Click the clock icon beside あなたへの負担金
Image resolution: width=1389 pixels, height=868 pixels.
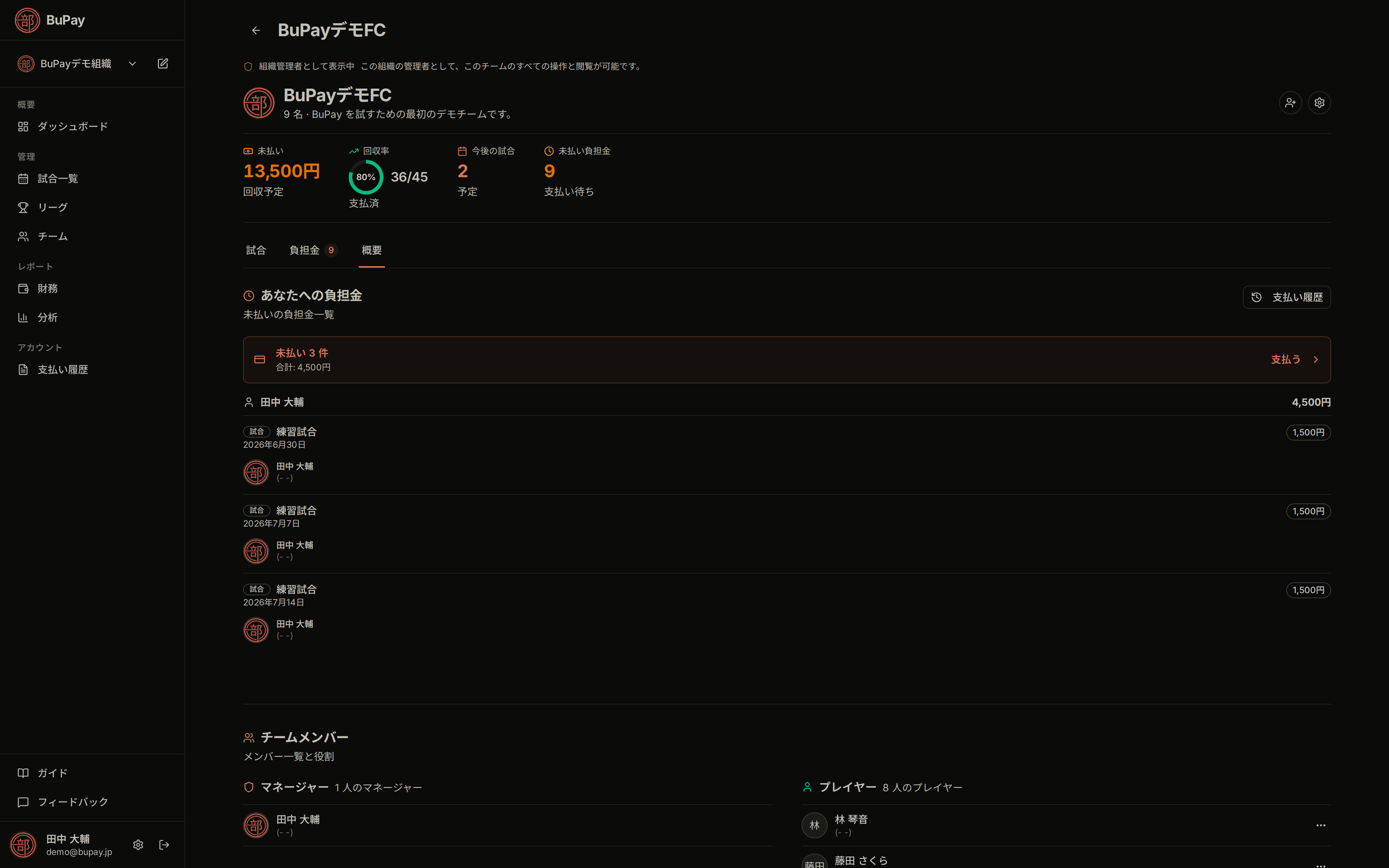pyautogui.click(x=249, y=295)
